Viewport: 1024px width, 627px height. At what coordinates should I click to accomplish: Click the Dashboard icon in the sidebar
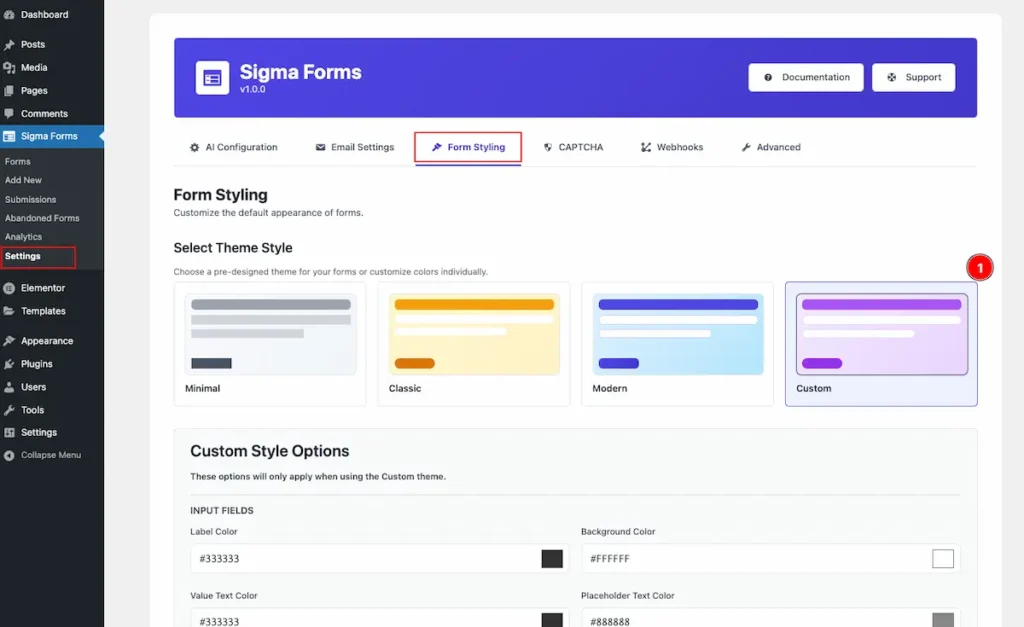[9, 14]
